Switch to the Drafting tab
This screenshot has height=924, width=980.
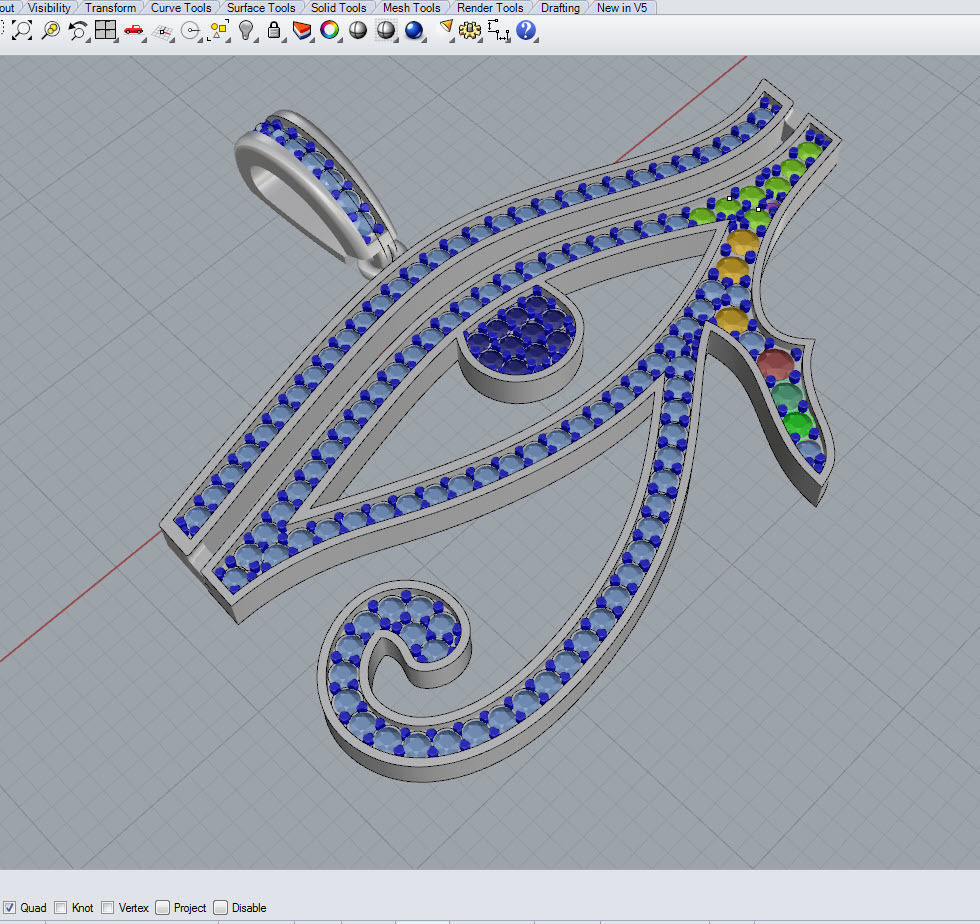(561, 8)
